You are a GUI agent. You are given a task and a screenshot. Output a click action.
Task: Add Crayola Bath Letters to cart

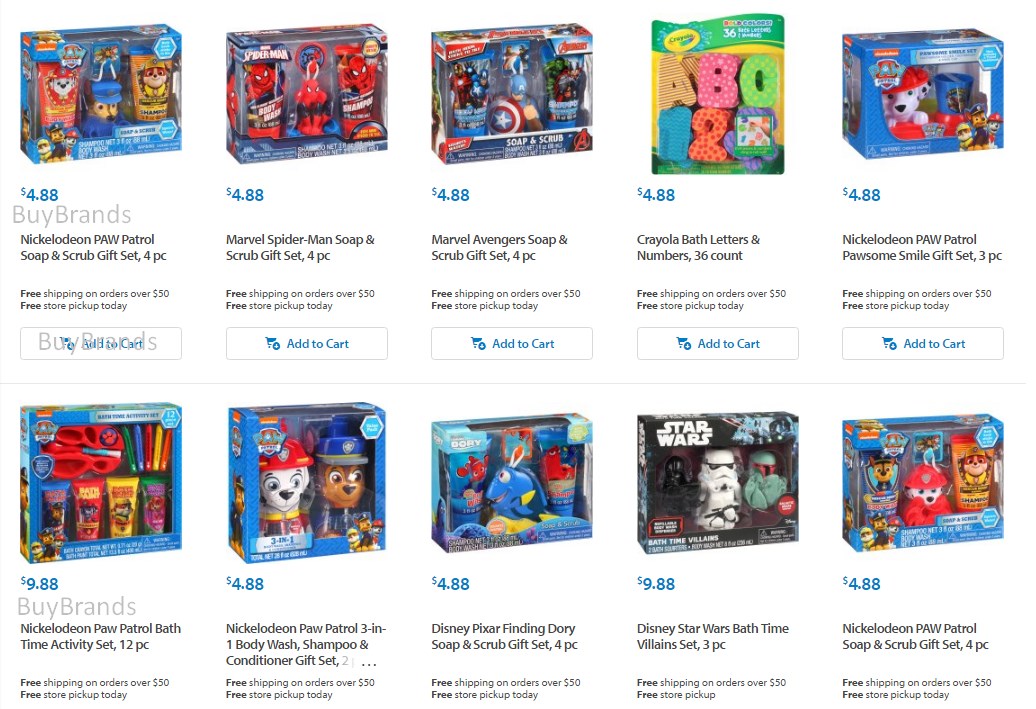[718, 344]
